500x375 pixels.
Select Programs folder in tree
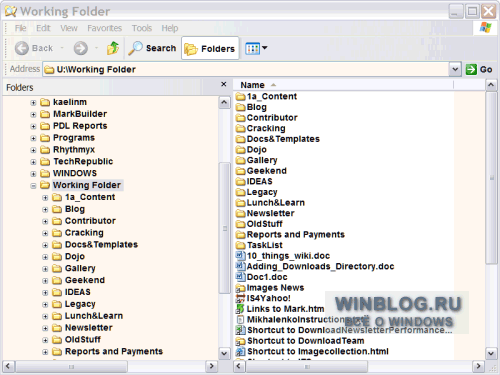pos(74,138)
